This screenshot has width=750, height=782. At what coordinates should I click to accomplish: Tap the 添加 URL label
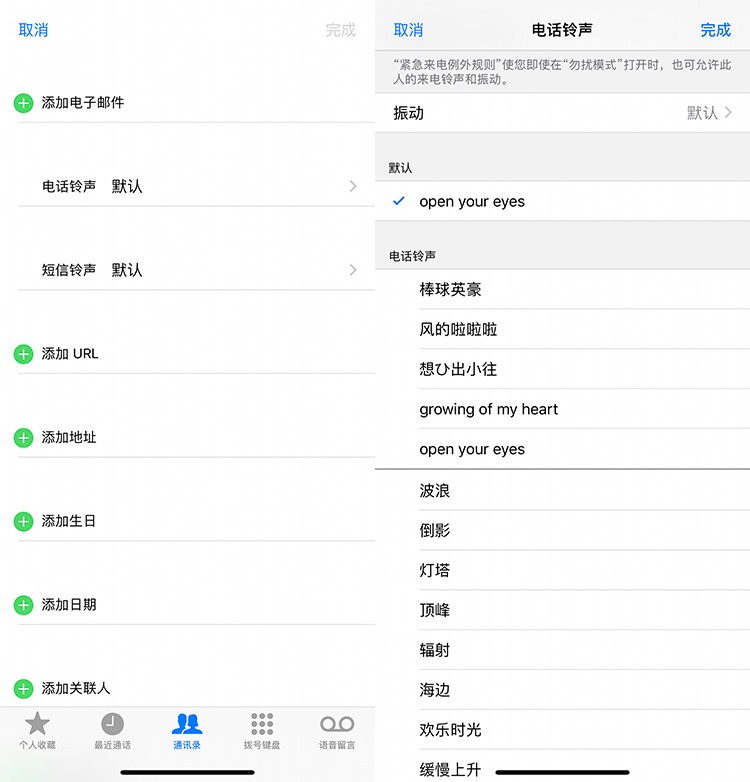70,354
